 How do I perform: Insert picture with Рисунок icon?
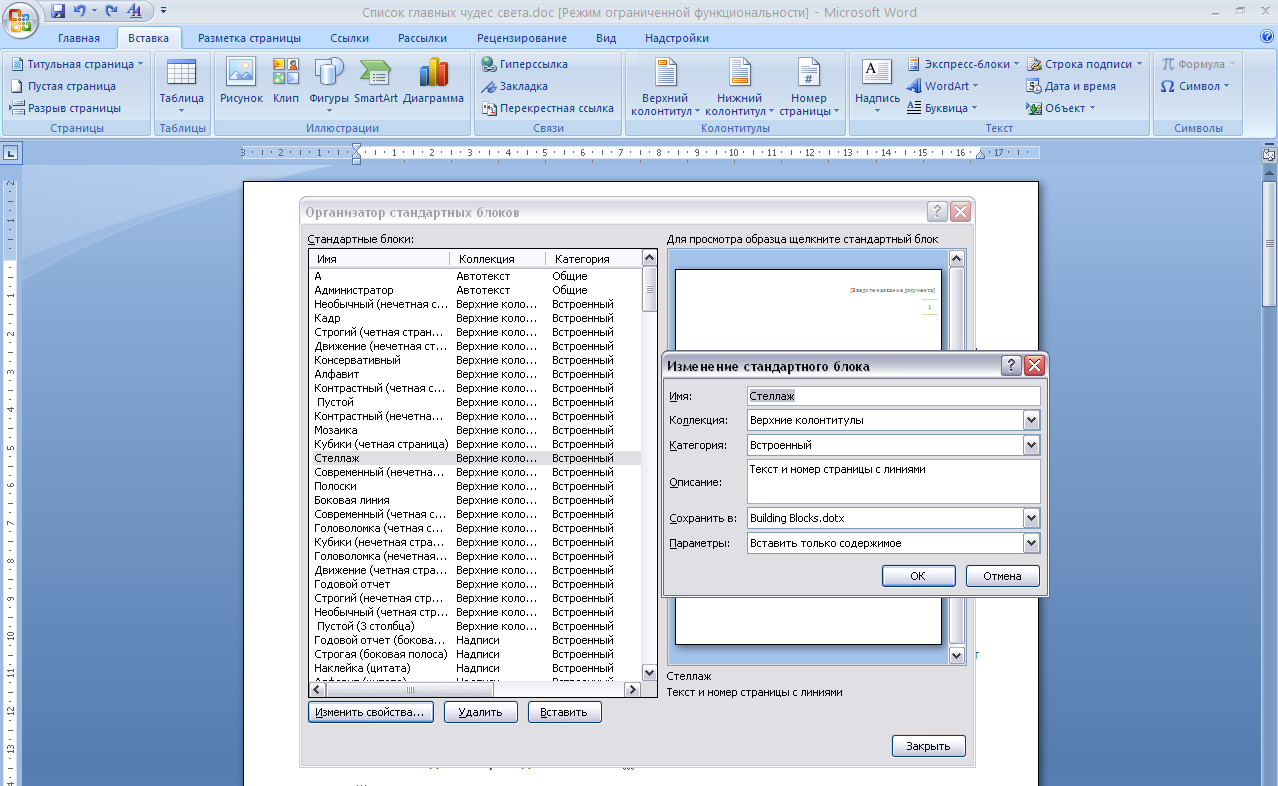(241, 81)
